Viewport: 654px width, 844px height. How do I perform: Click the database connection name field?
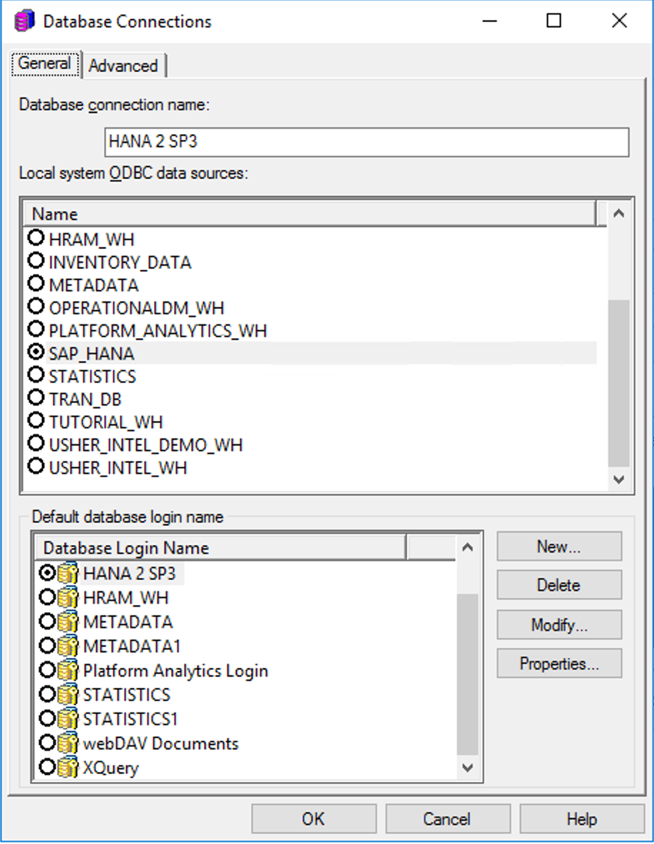pyautogui.click(x=367, y=142)
